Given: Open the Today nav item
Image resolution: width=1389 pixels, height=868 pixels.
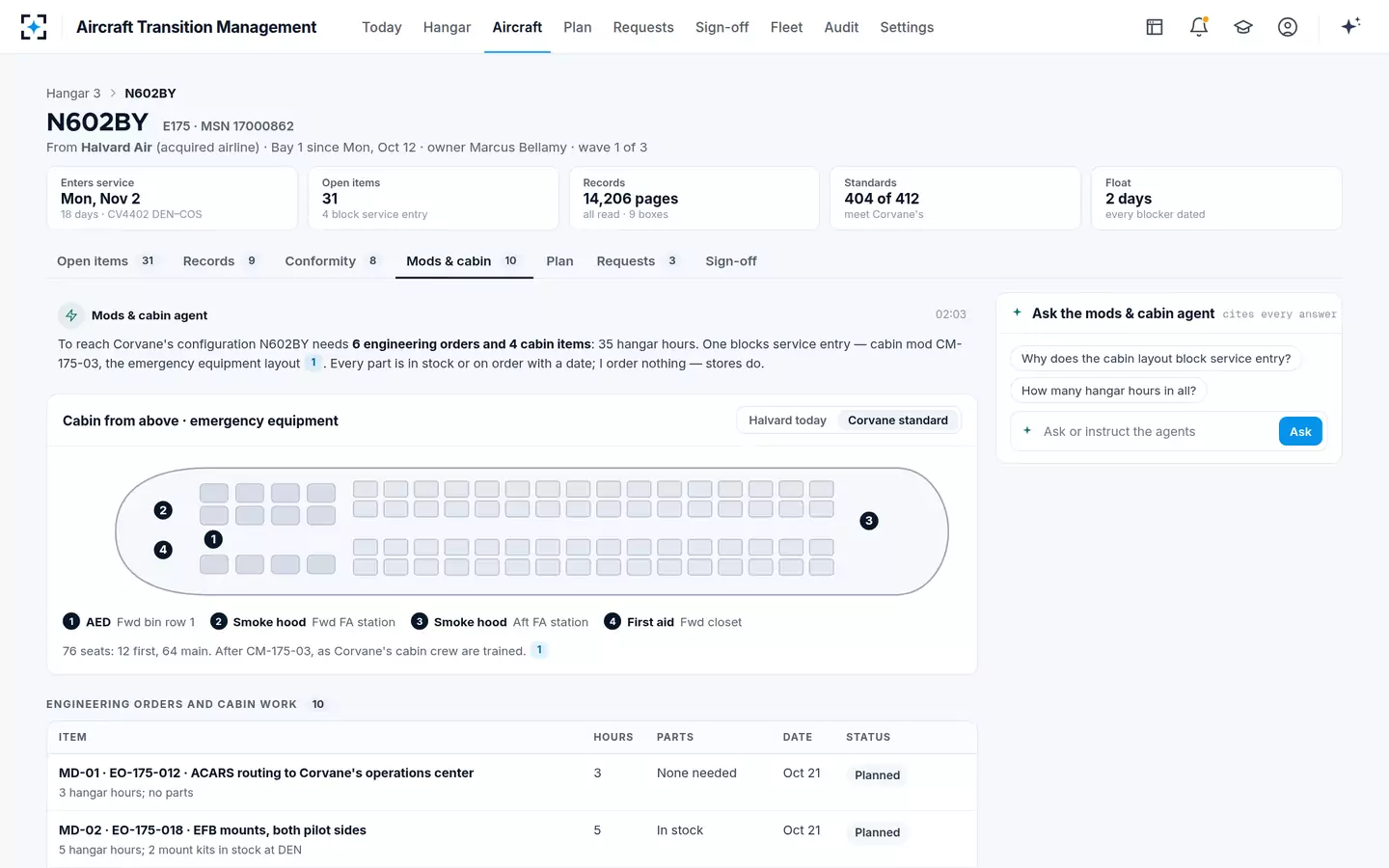Looking at the screenshot, I should point(382,27).
